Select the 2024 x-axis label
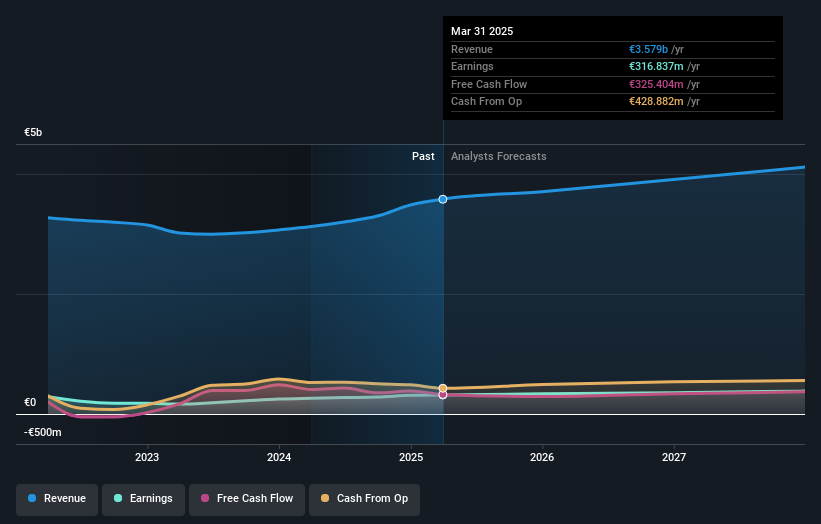This screenshot has height=524, width=821. tap(279, 458)
